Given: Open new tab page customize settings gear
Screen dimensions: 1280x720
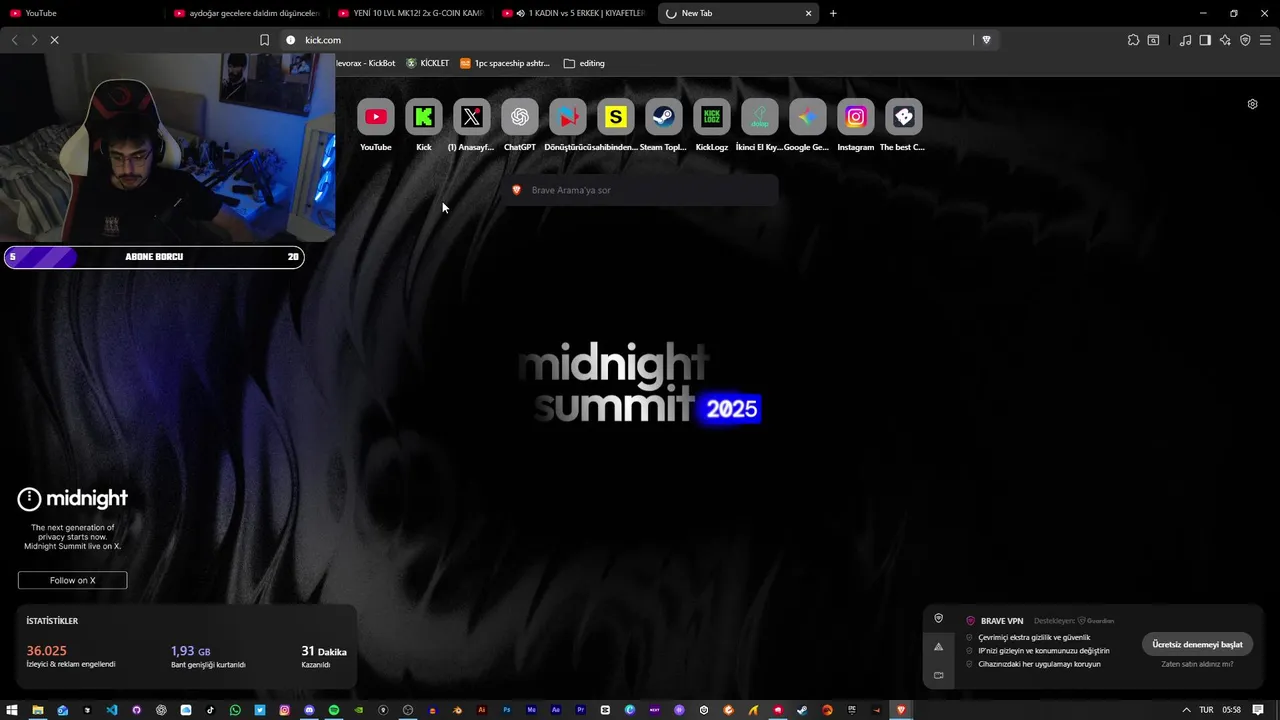Looking at the screenshot, I should [1252, 104].
